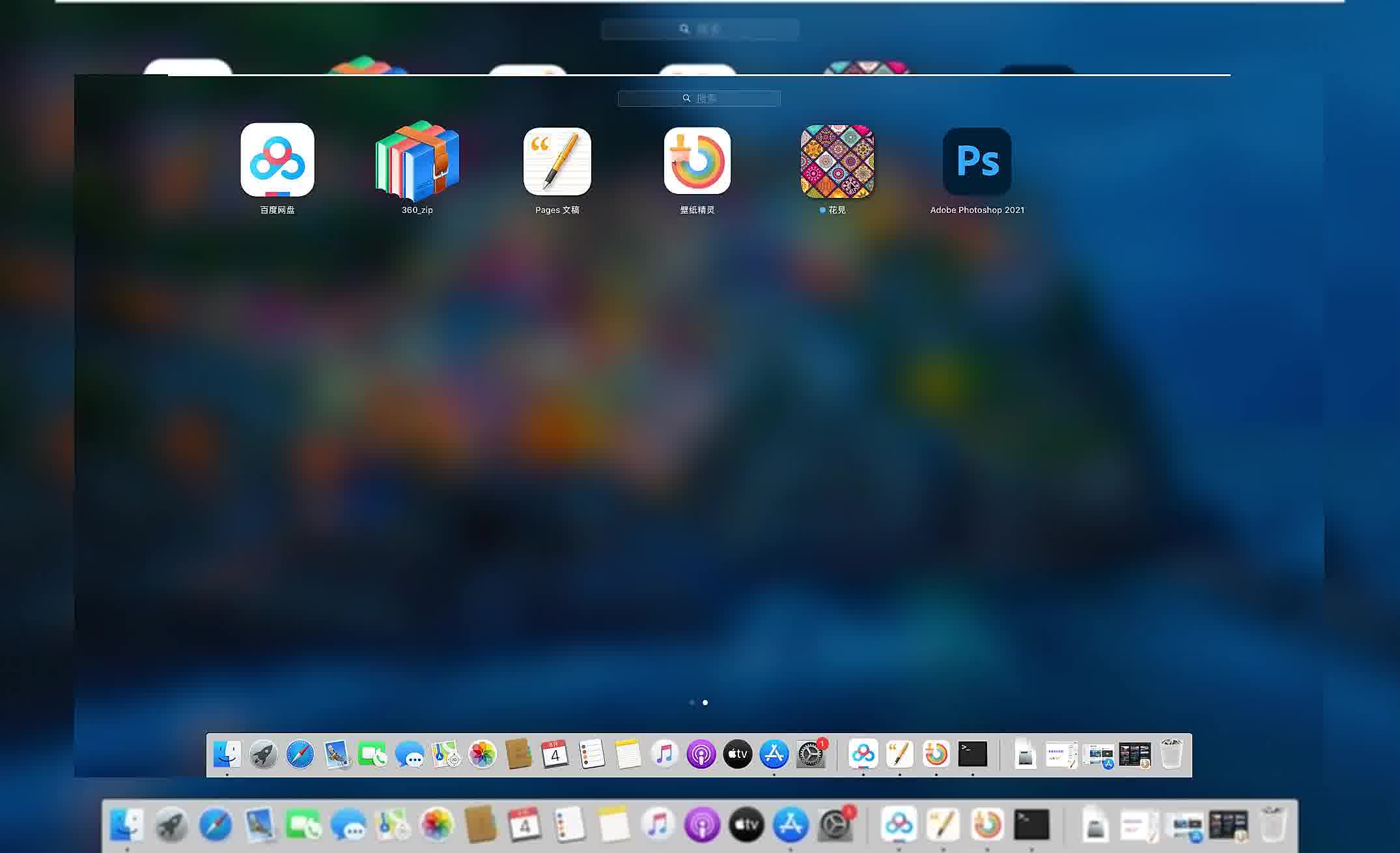Open Terminal in the inner sharp dock
This screenshot has height=853, width=1400.
pos(973,754)
